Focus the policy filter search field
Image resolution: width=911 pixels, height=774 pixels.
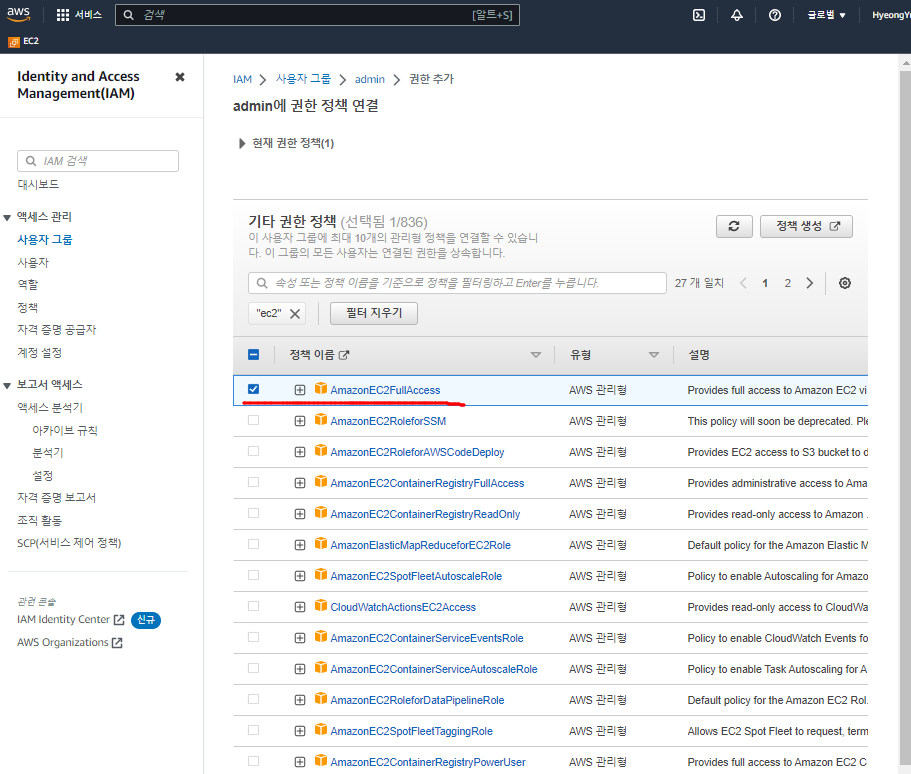tap(457, 283)
